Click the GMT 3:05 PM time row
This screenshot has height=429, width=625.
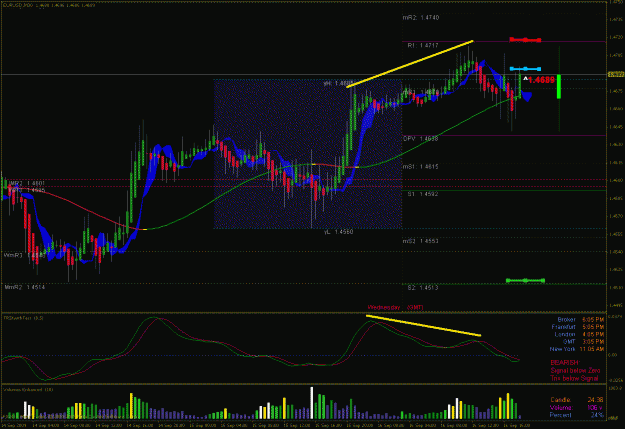click(x=582, y=342)
